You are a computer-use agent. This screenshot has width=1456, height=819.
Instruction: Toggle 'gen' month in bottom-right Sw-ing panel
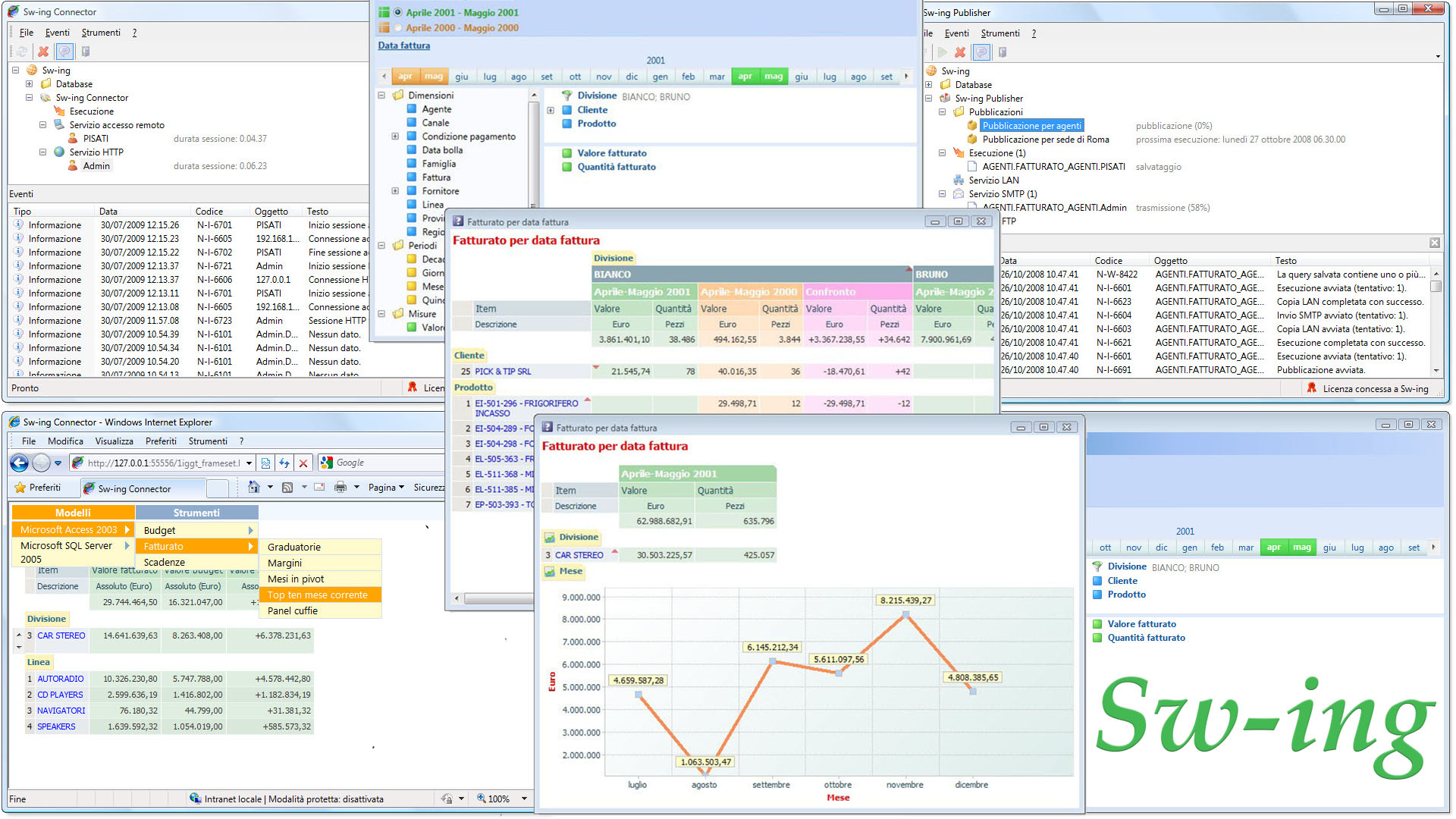pos(1190,548)
